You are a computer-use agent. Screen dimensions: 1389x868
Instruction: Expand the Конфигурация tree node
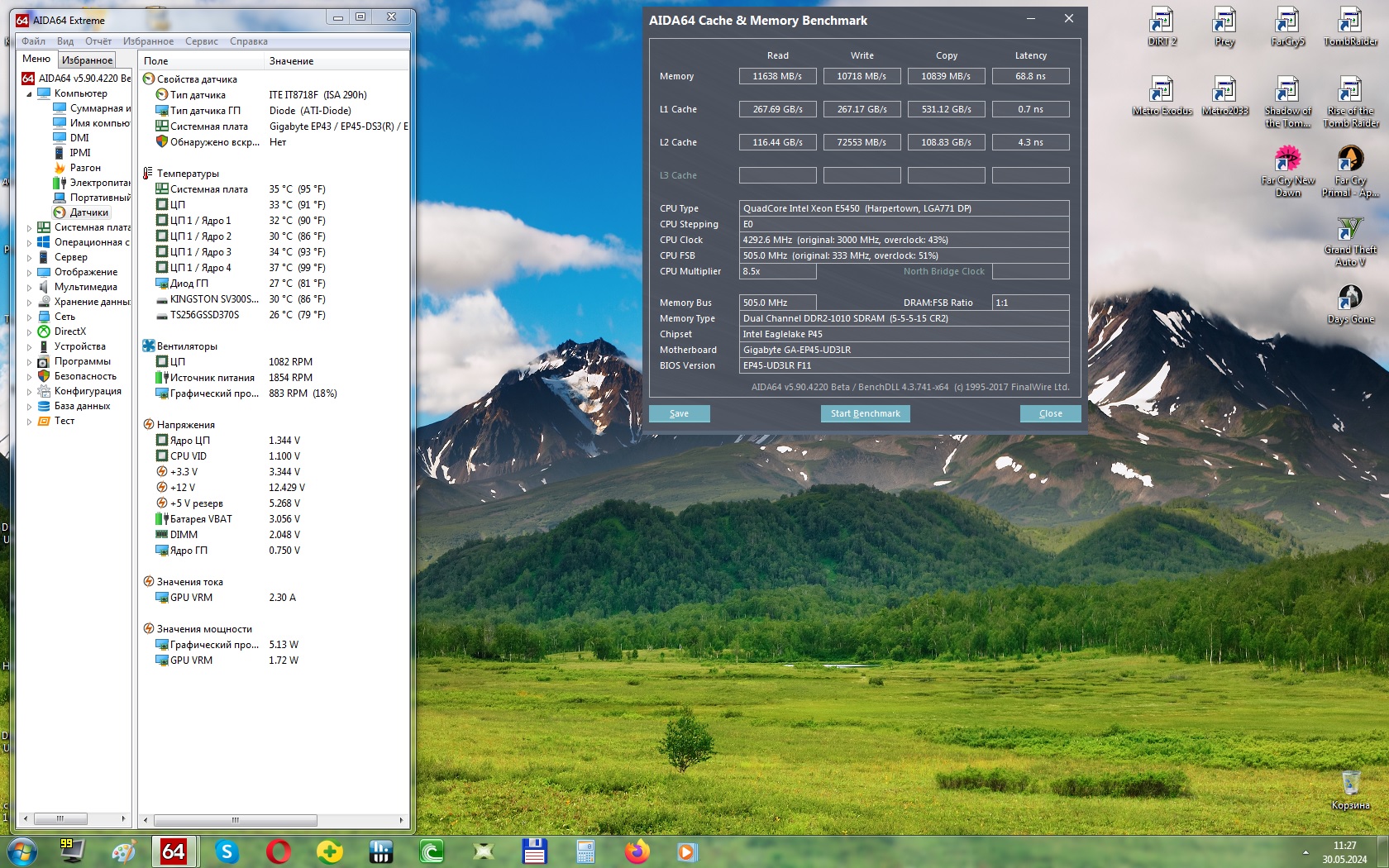pyautogui.click(x=29, y=391)
